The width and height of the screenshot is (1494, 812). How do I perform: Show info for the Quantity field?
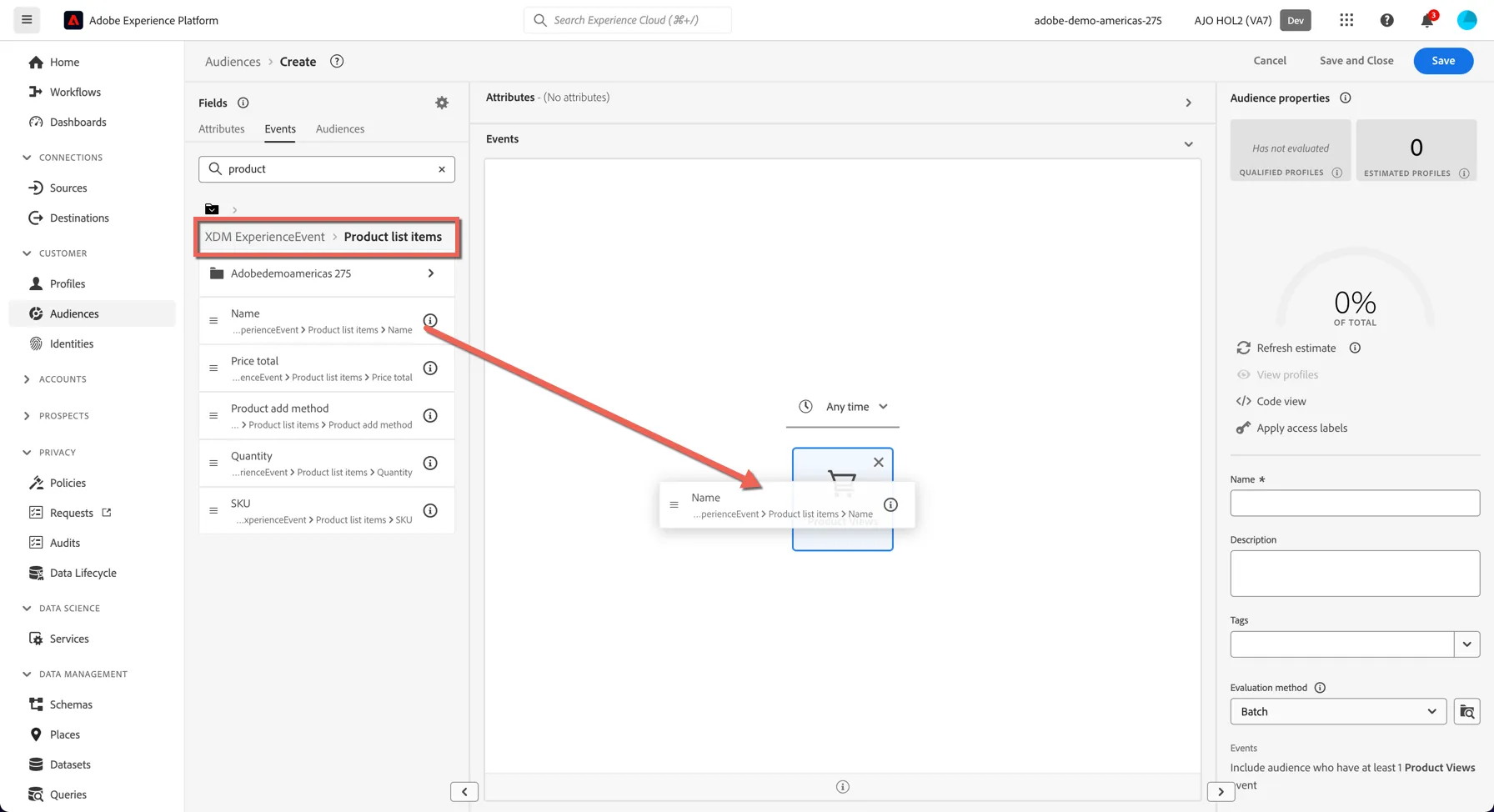430,464
